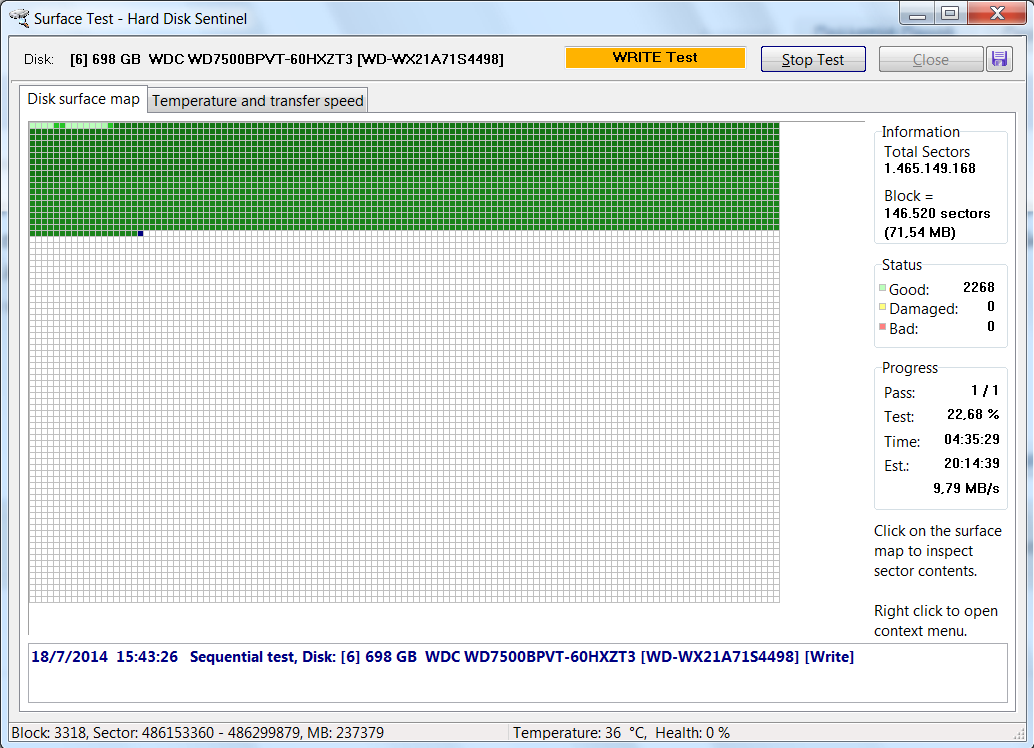The image size is (1034, 748).
Task: Click the greyed Close button
Action: coord(930,59)
